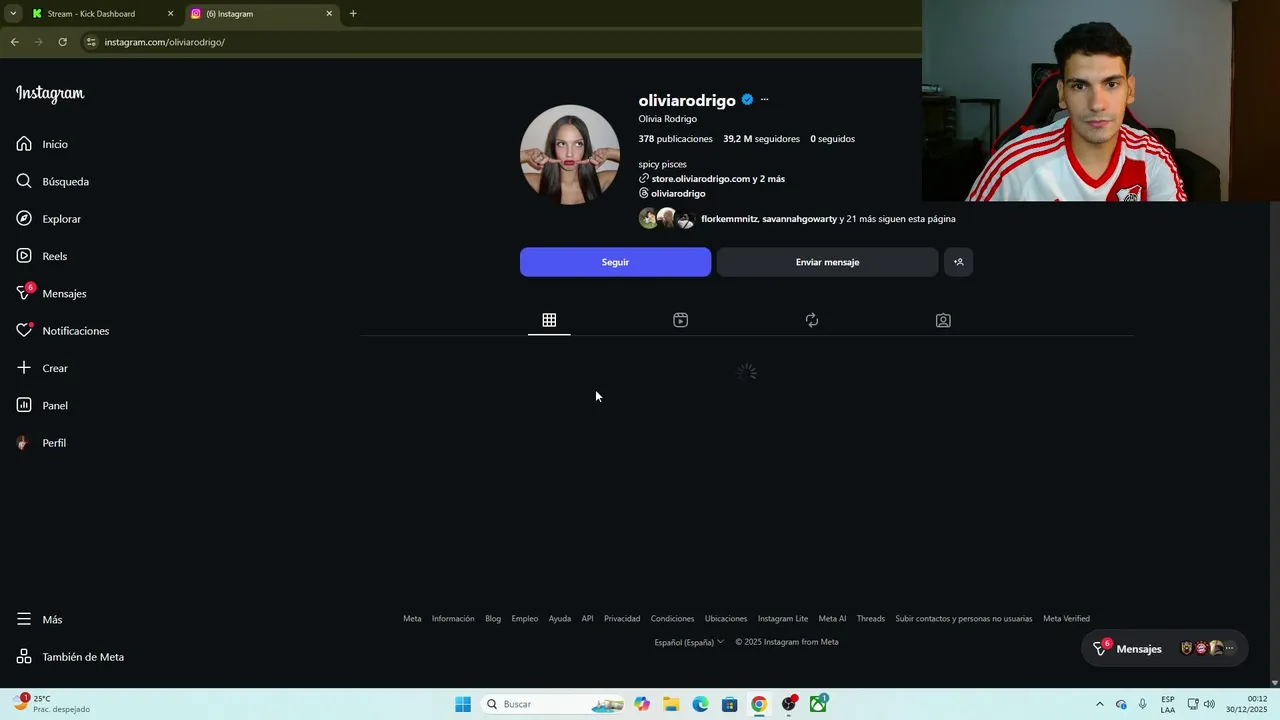Viewport: 1280px width, 720px height.
Task: View site information icon in address bar
Action: [91, 42]
